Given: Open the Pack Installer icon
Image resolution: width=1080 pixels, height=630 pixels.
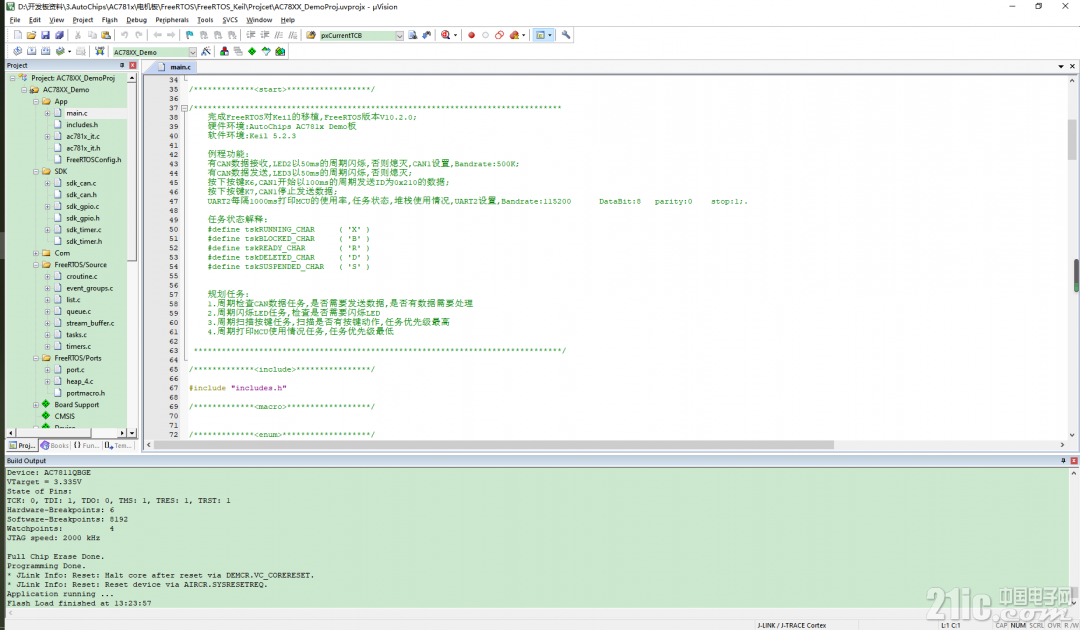Looking at the screenshot, I should tap(280, 52).
